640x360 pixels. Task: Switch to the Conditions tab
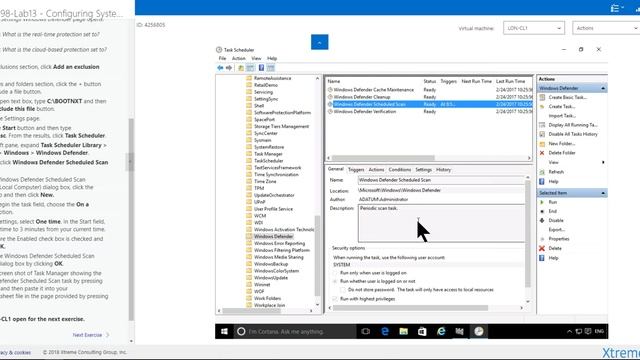point(400,169)
